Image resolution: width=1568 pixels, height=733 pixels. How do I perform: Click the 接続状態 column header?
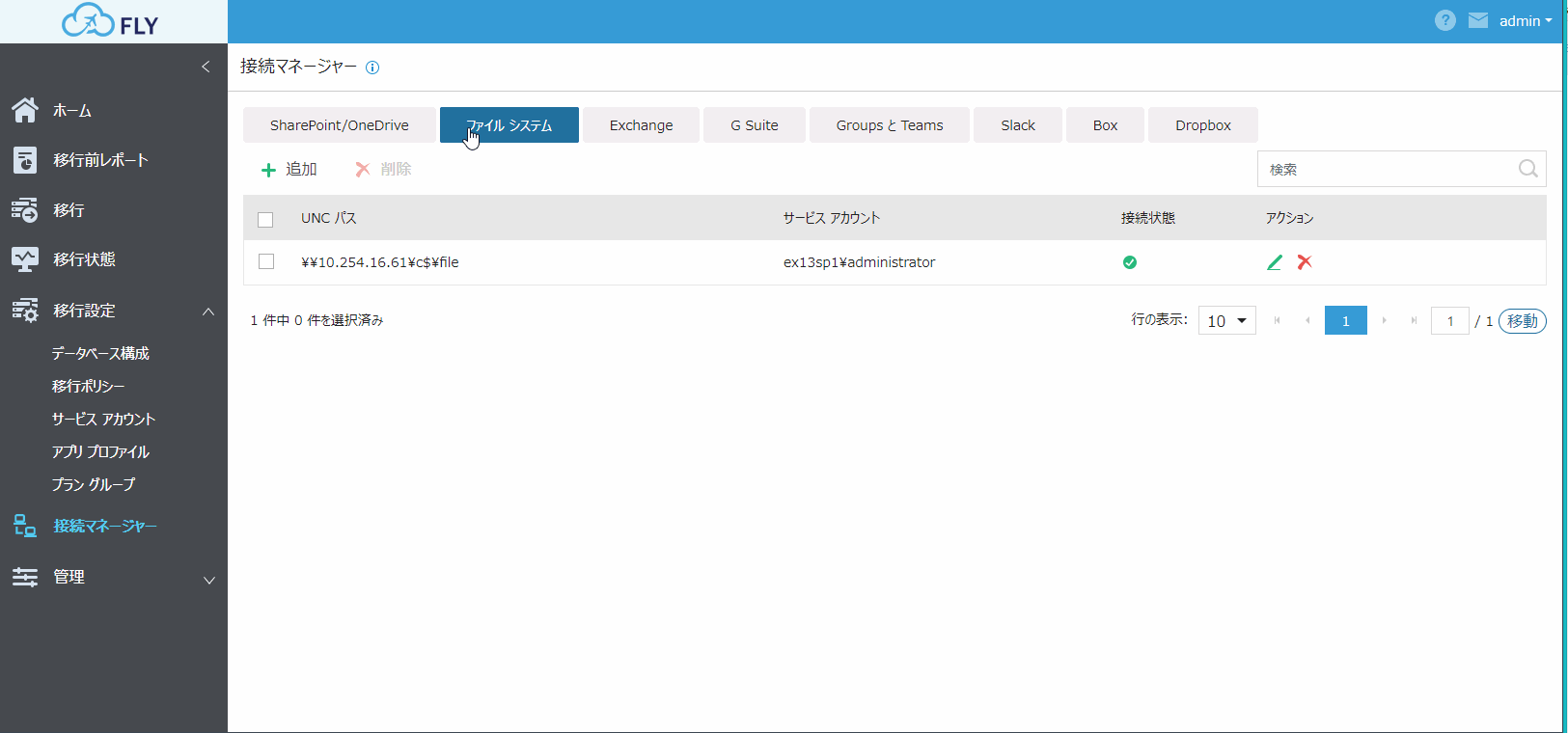tap(1148, 218)
